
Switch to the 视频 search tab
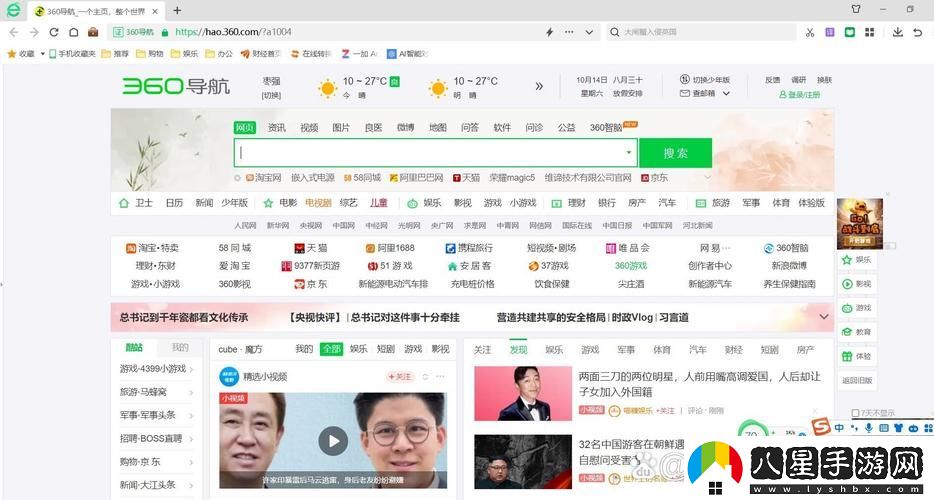309,128
